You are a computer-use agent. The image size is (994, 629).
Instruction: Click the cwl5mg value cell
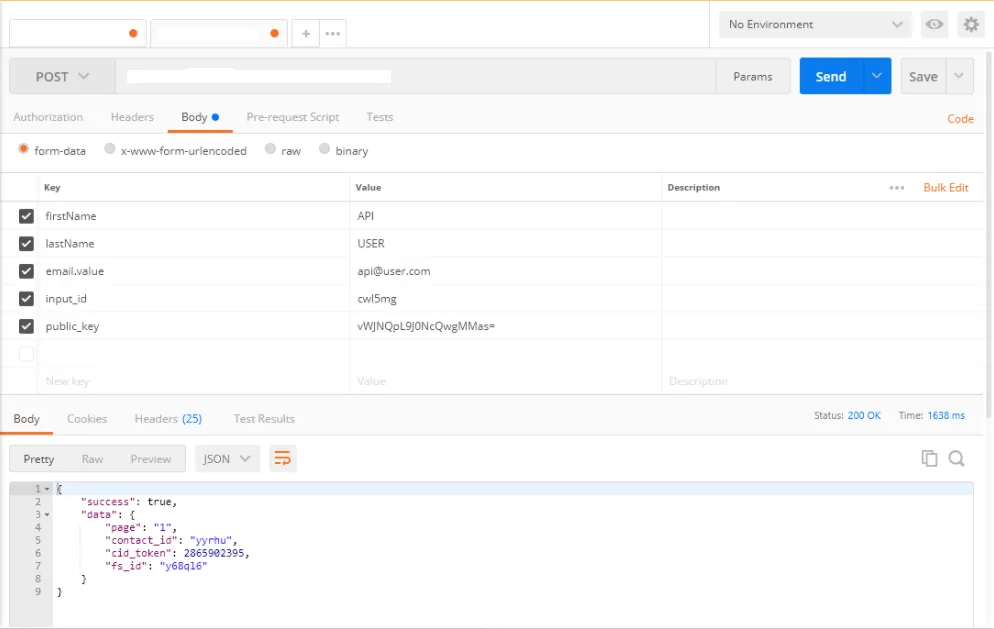click(505, 299)
